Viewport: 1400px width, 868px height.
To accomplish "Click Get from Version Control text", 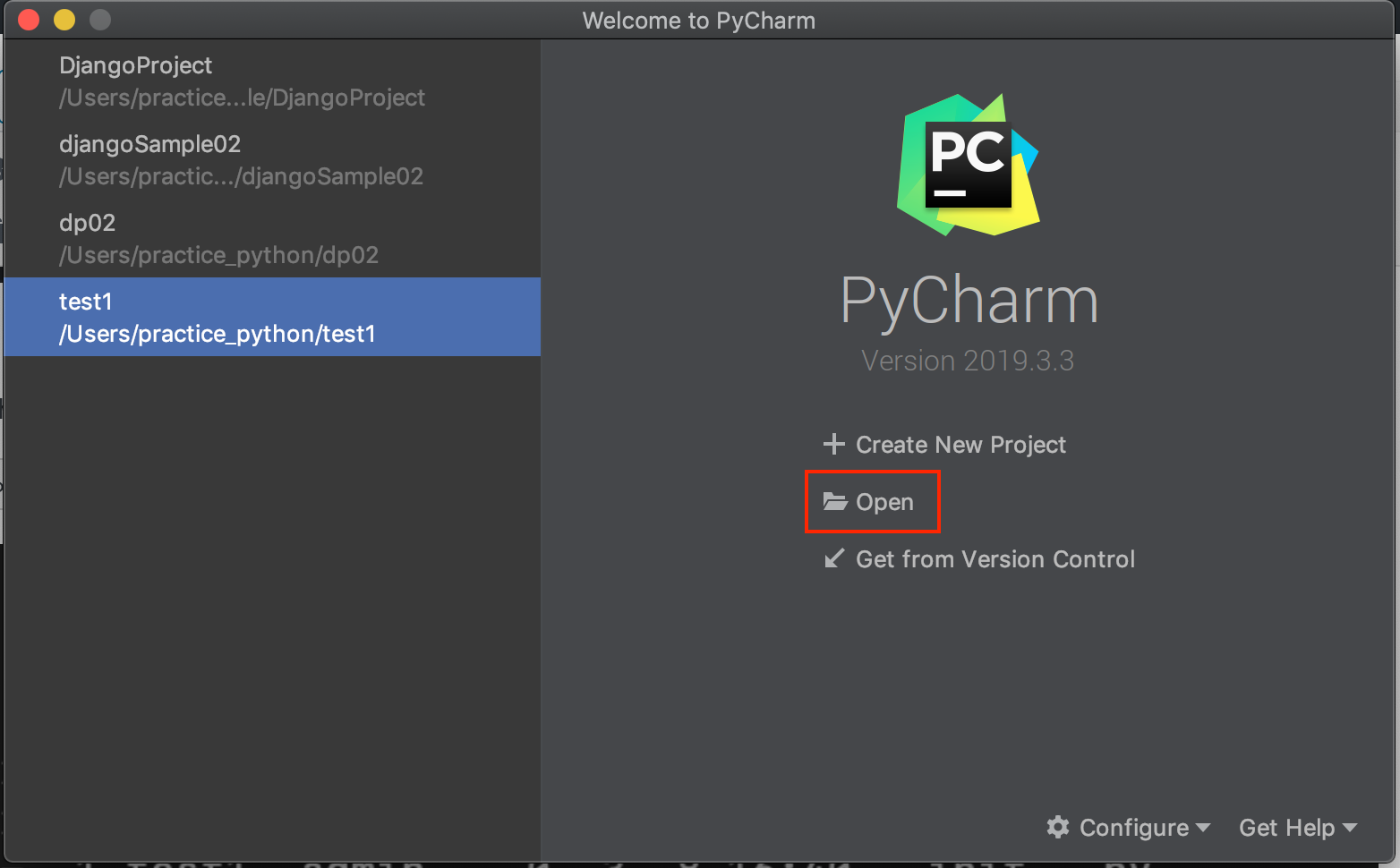I will pyautogui.click(x=995, y=559).
